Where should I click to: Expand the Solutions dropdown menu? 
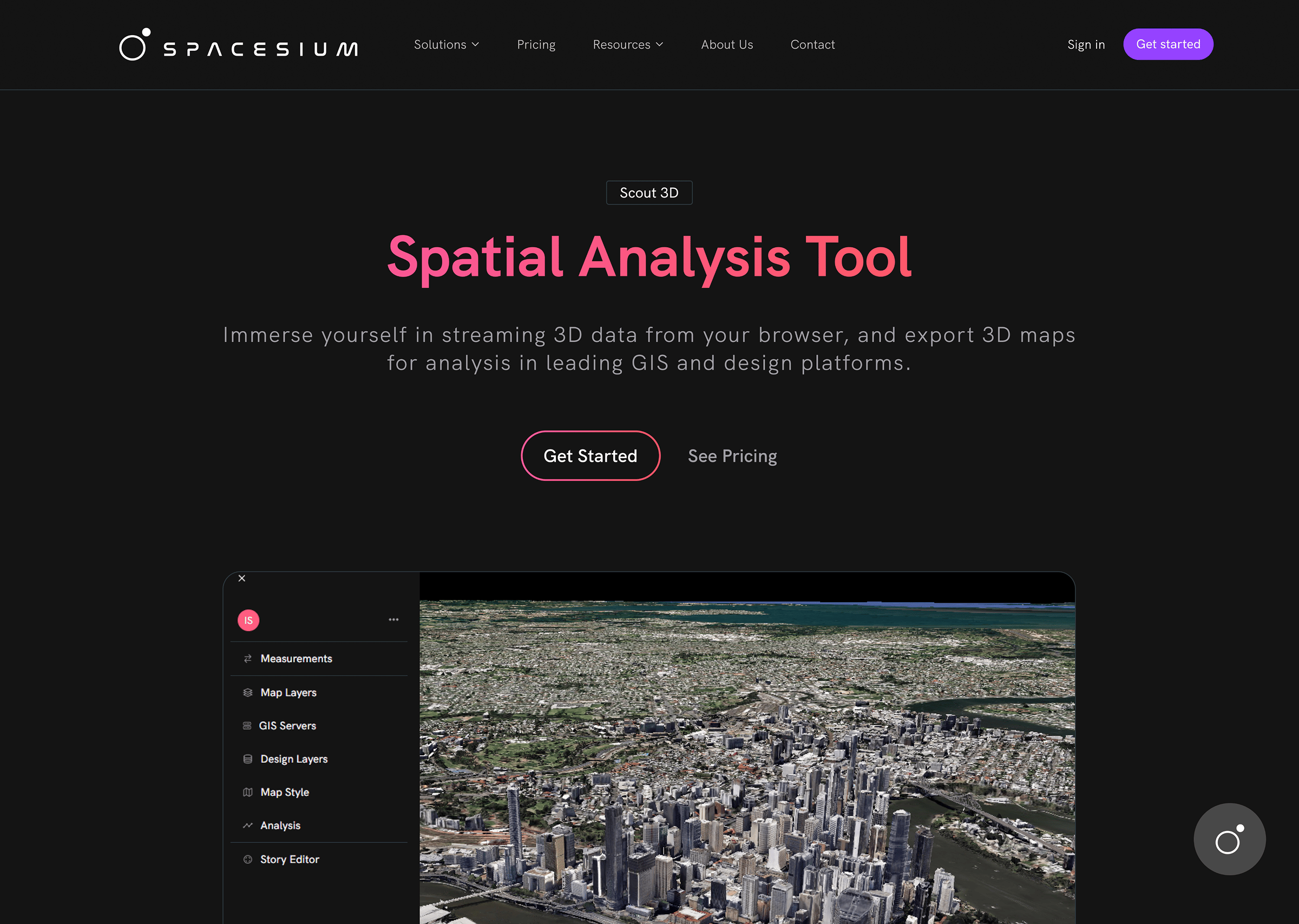coord(447,44)
